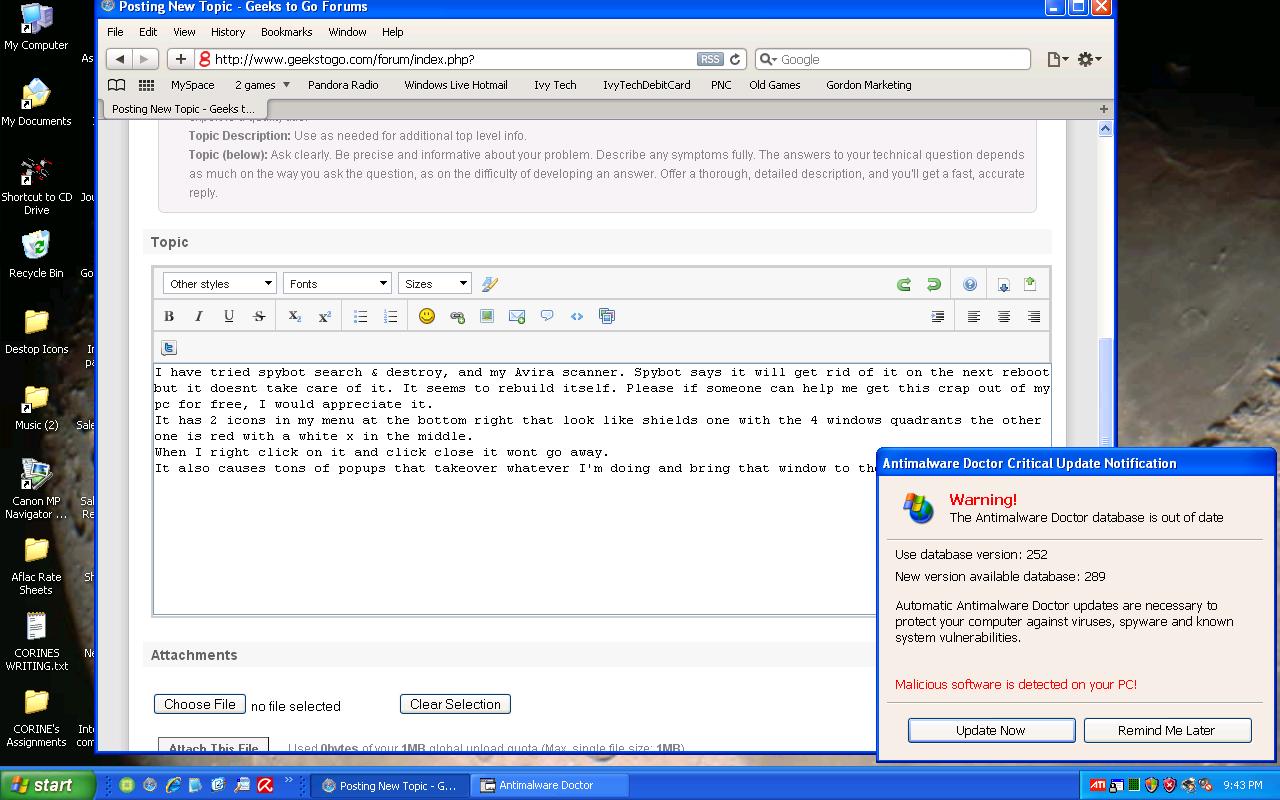
Task: Go back to the previous page
Action: [119, 59]
